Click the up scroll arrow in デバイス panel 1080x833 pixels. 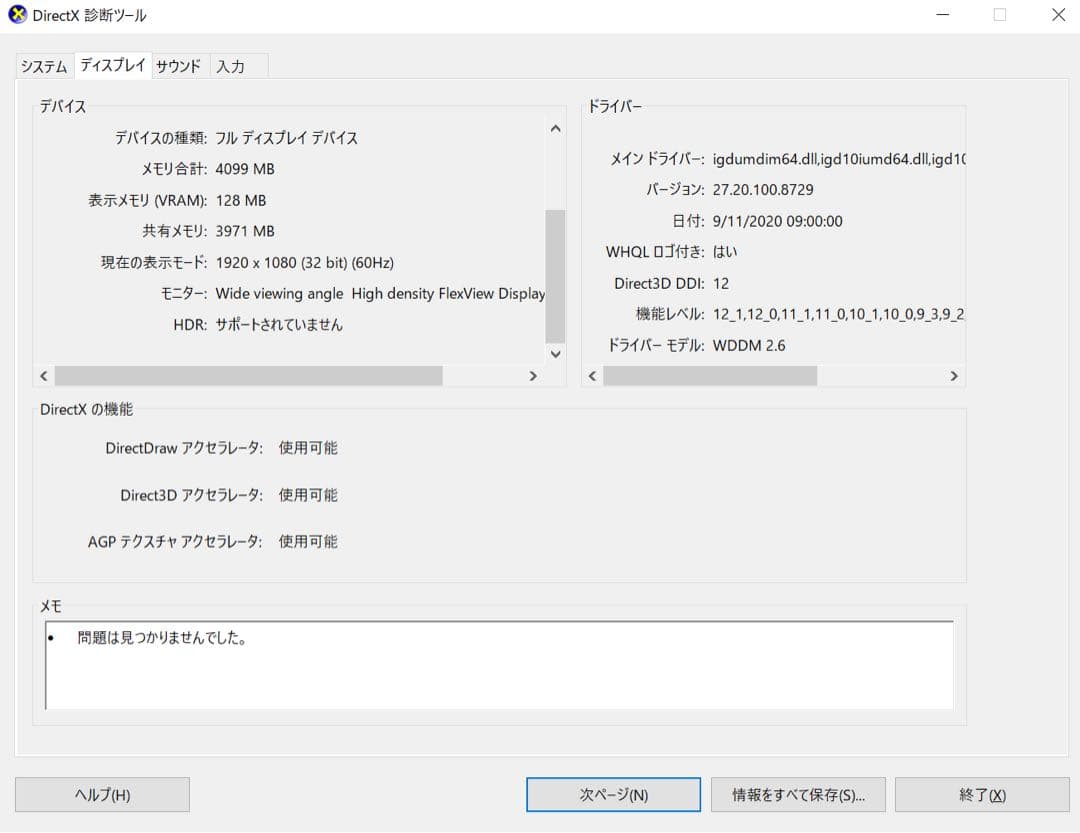(555, 128)
